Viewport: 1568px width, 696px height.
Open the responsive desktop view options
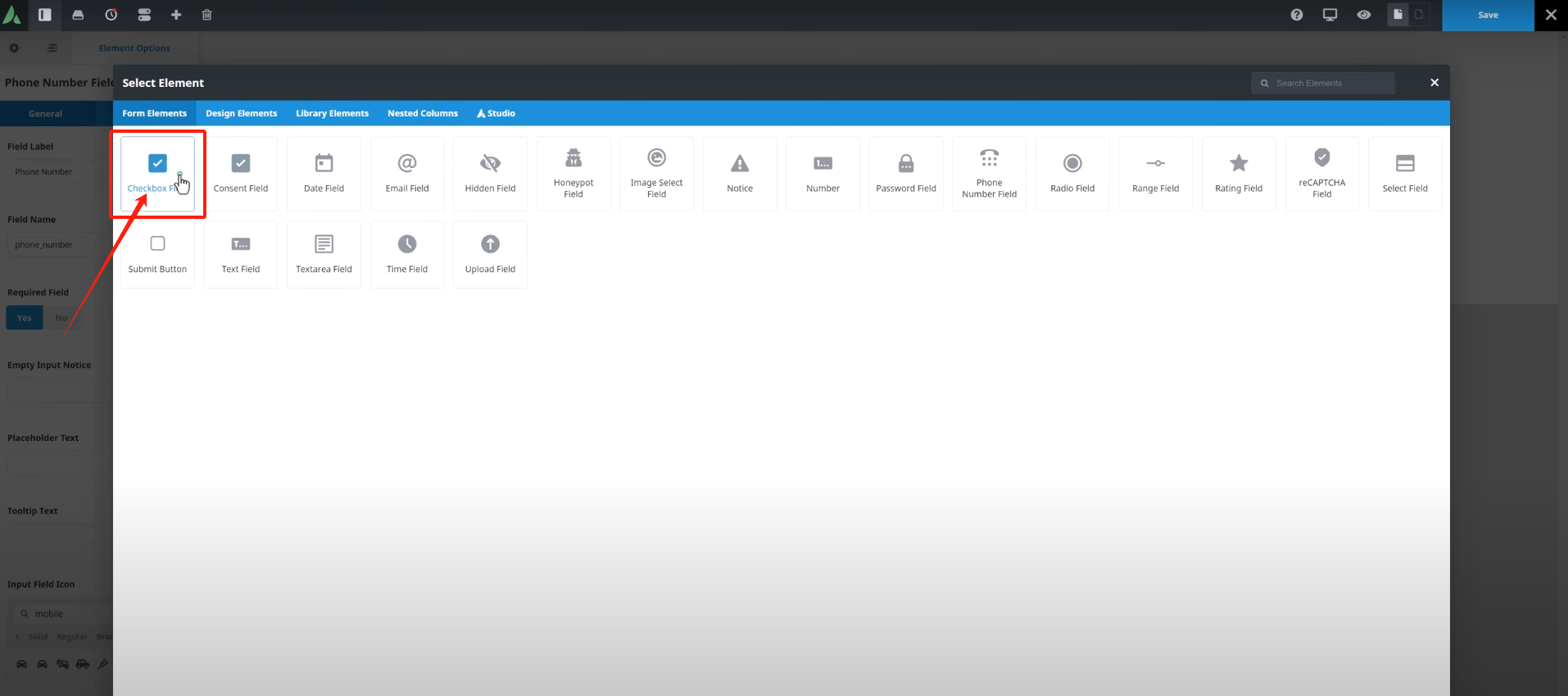pos(1330,15)
